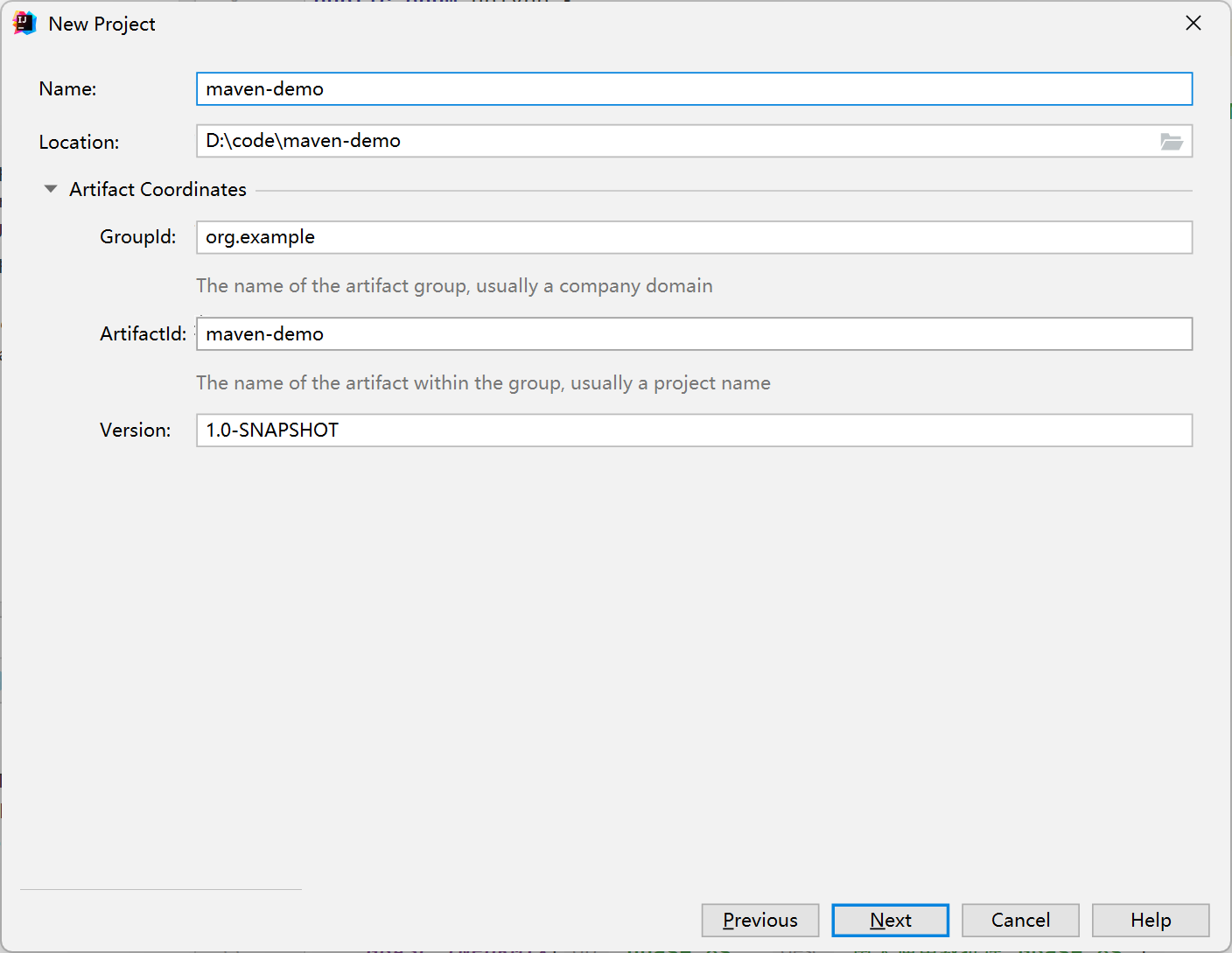Image resolution: width=1232 pixels, height=953 pixels.
Task: Click the "Location:" label
Action: [79, 143]
